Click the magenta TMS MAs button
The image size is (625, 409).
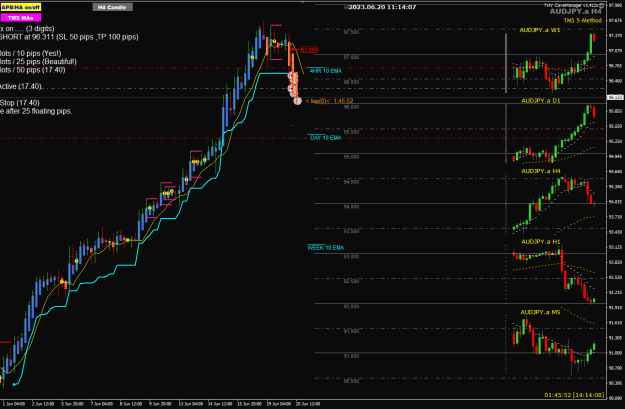pos(21,18)
